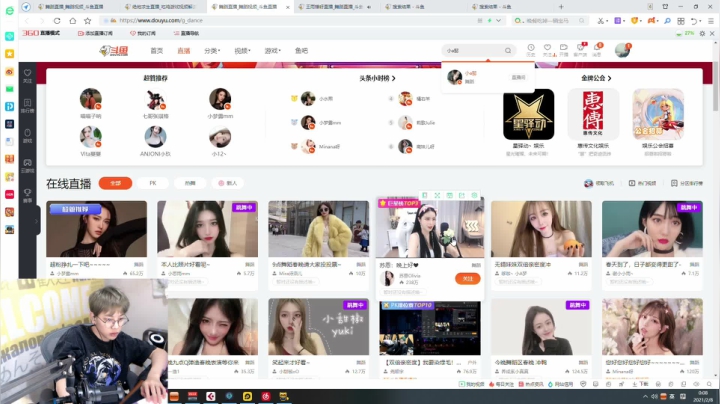720x404 pixels.
Task: Expand the 视频 video dropdown
Action: pos(242,50)
